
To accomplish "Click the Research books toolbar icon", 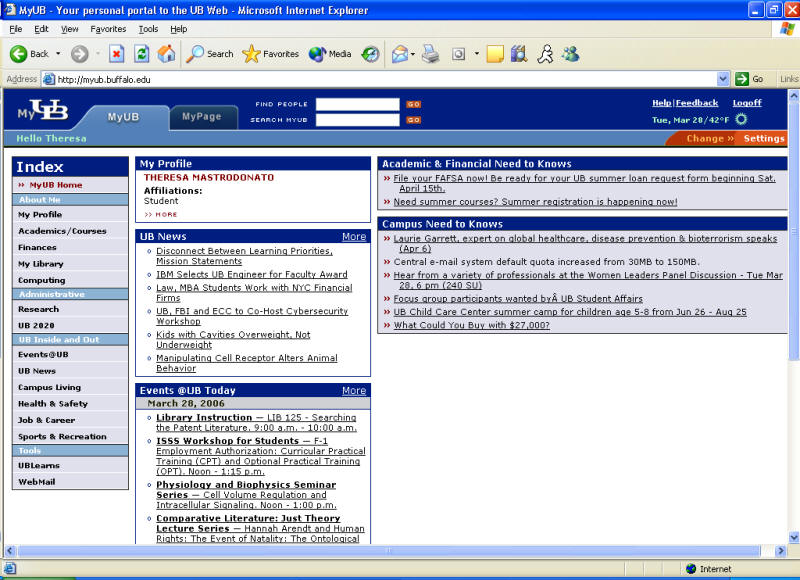I will [x=519, y=54].
